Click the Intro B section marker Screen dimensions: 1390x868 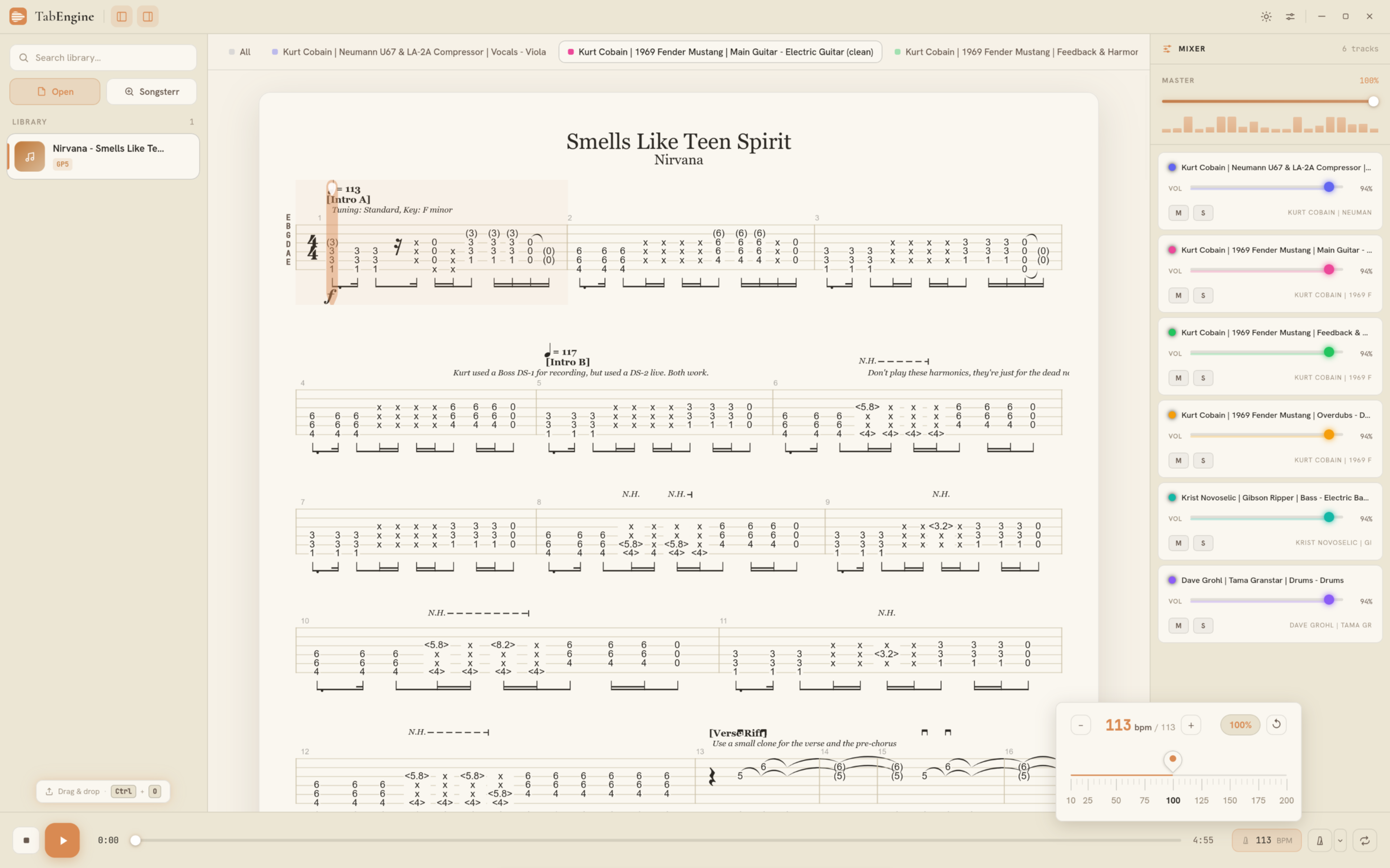[x=567, y=362]
